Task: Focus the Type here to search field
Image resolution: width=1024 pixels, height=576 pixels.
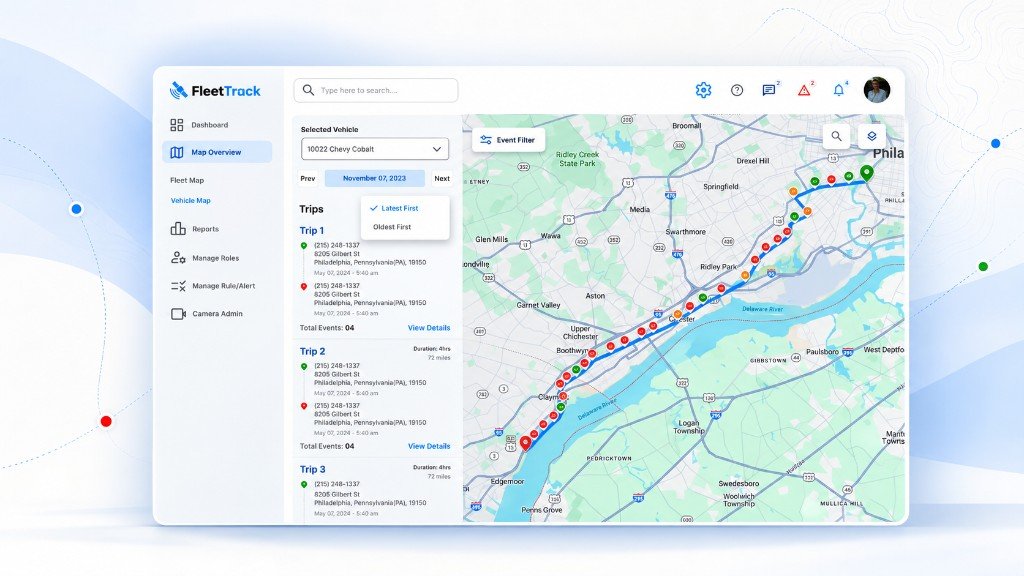Action: coord(376,90)
